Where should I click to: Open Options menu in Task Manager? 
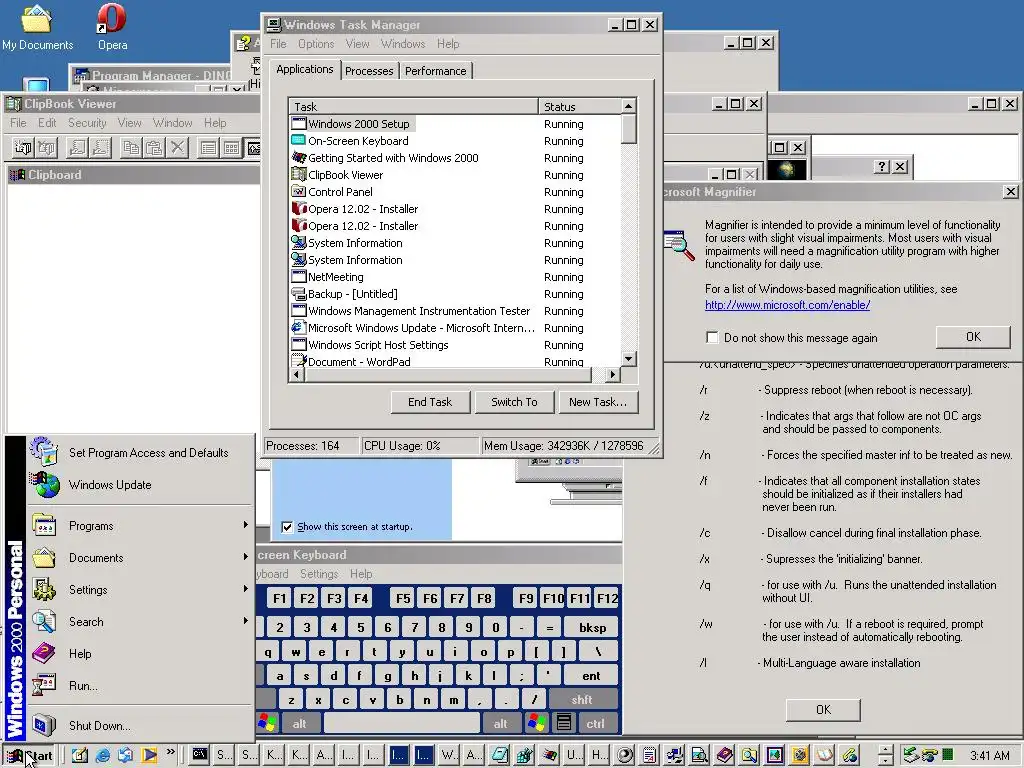click(x=316, y=44)
